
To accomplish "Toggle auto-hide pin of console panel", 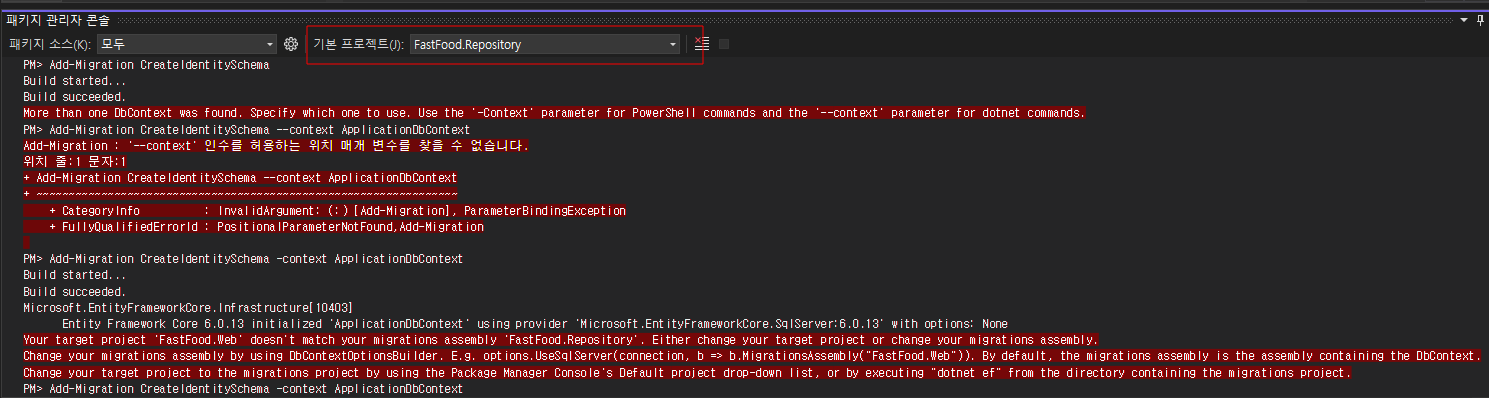I will 1480,20.
